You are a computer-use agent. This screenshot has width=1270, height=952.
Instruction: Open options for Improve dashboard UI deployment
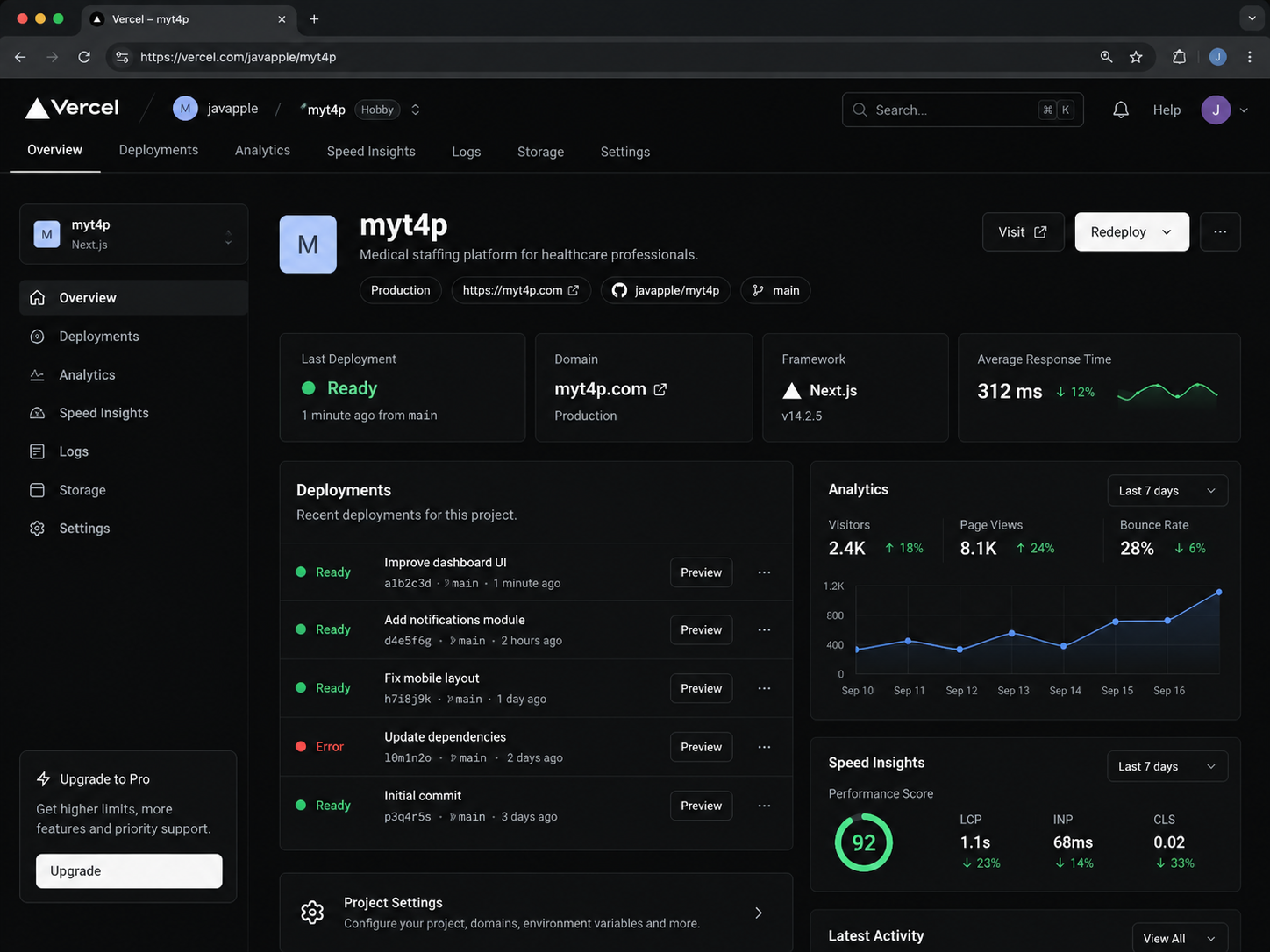[764, 572]
